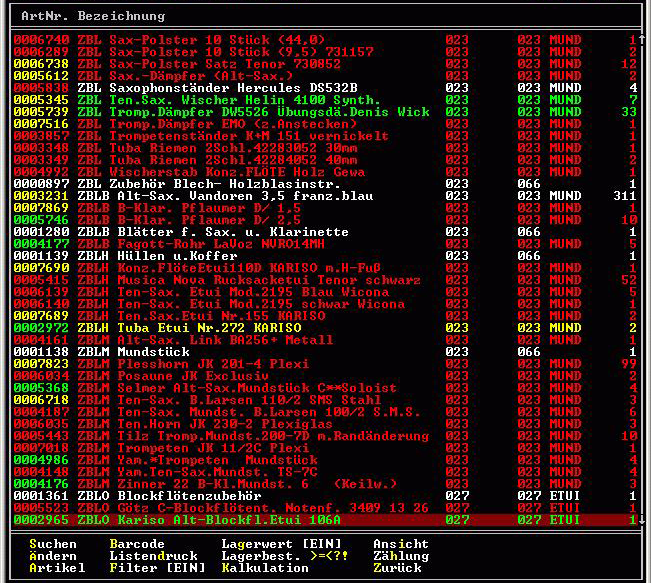This screenshot has width=651, height=583.
Task: Open the Lagerbest. >=<?! option
Action: click(x=284, y=556)
